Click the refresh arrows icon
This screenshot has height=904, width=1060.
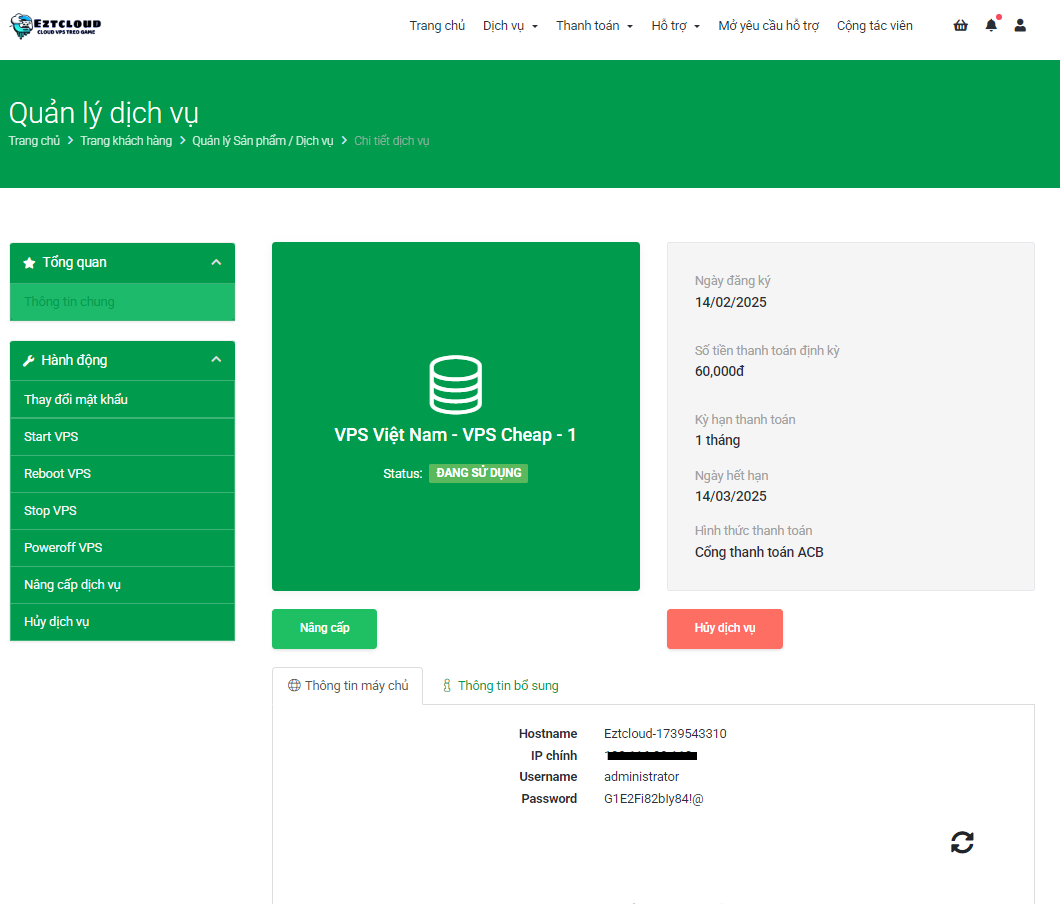(x=962, y=842)
